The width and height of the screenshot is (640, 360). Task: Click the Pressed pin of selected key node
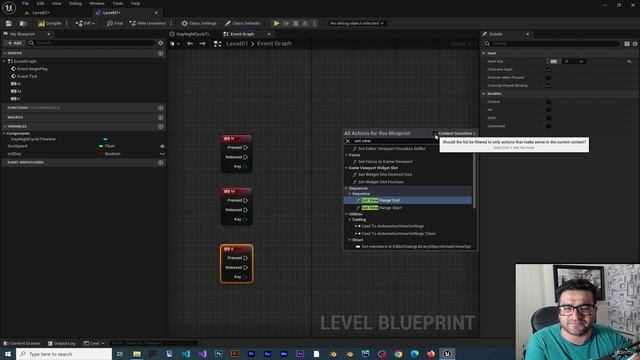(245, 258)
